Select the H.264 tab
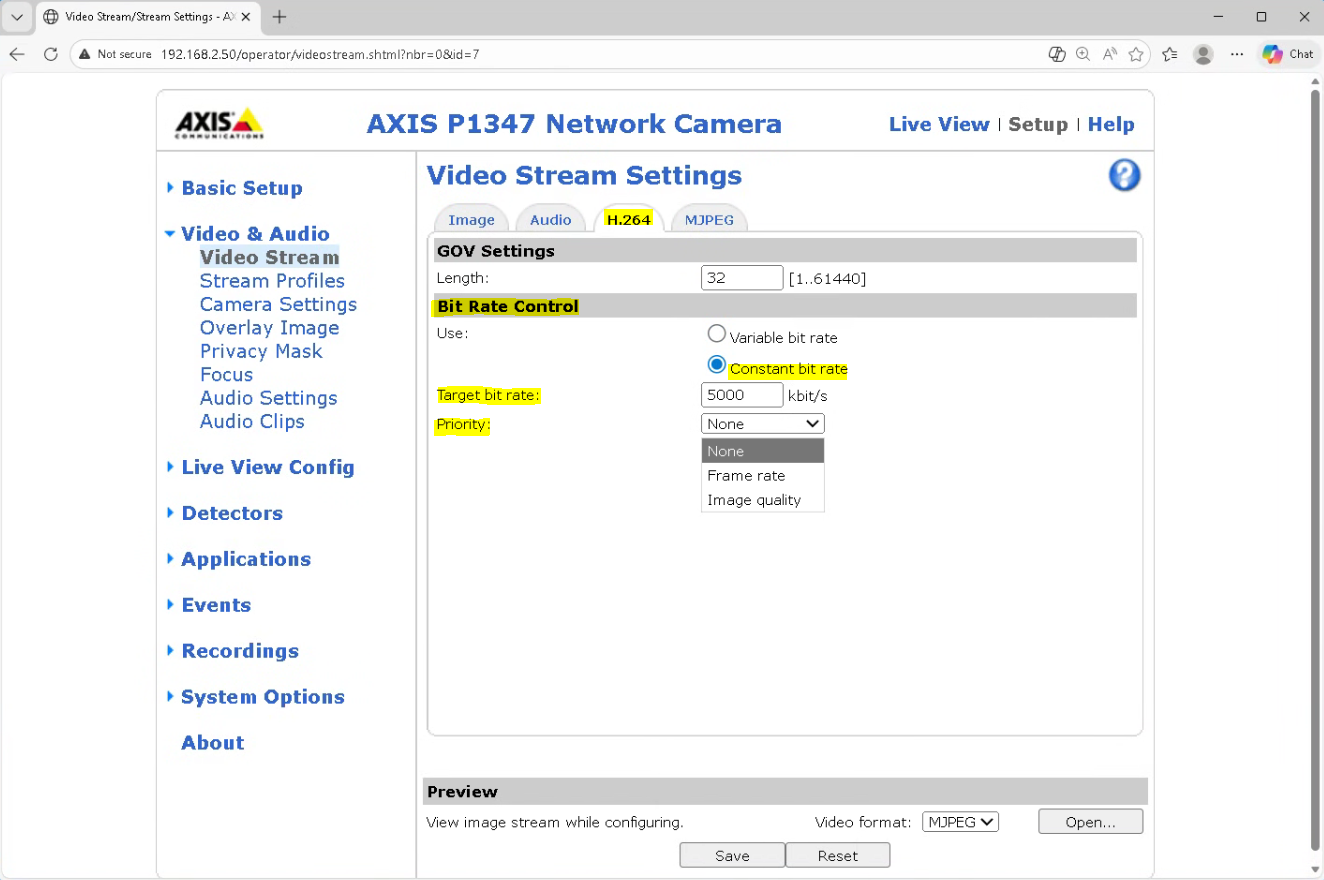 [x=628, y=220]
